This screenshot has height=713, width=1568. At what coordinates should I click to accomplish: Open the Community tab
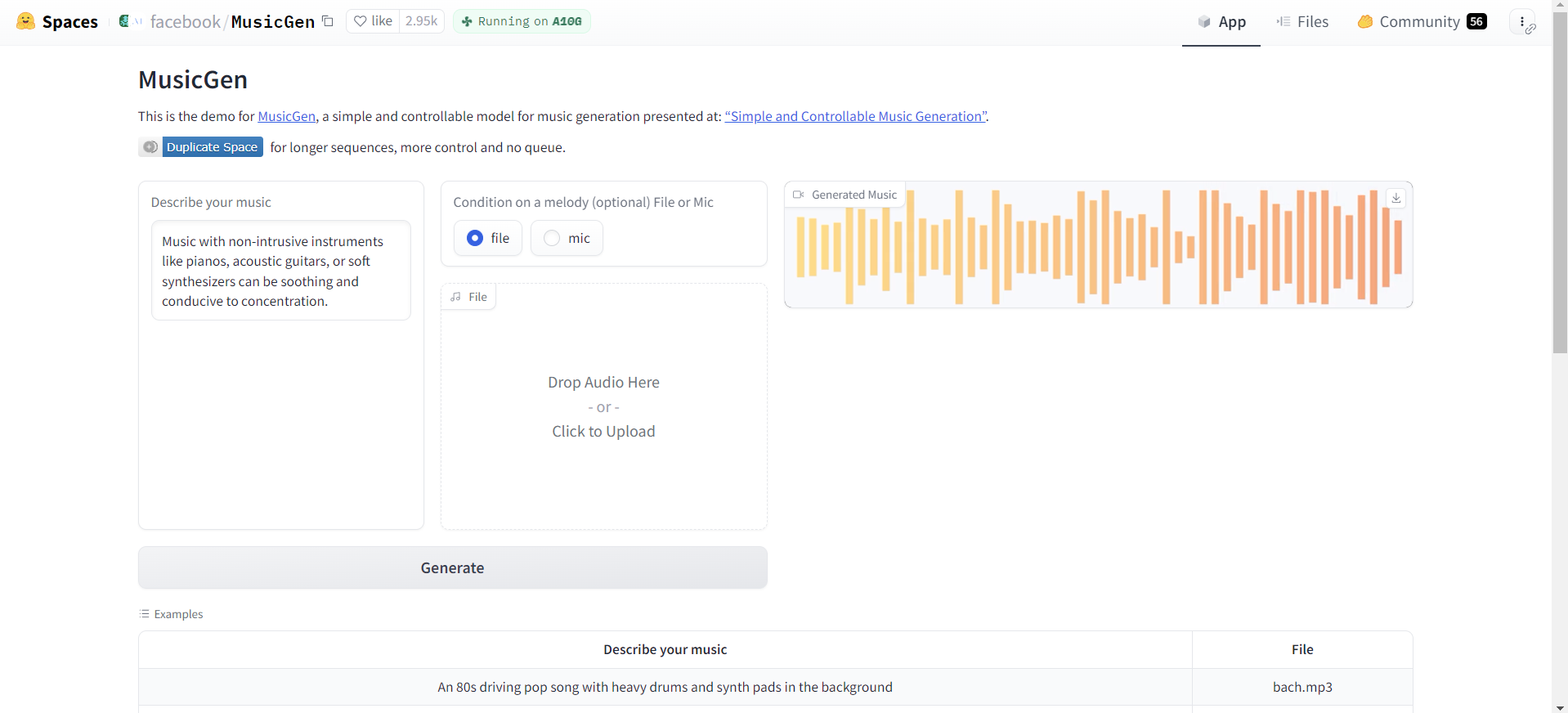tap(1421, 22)
